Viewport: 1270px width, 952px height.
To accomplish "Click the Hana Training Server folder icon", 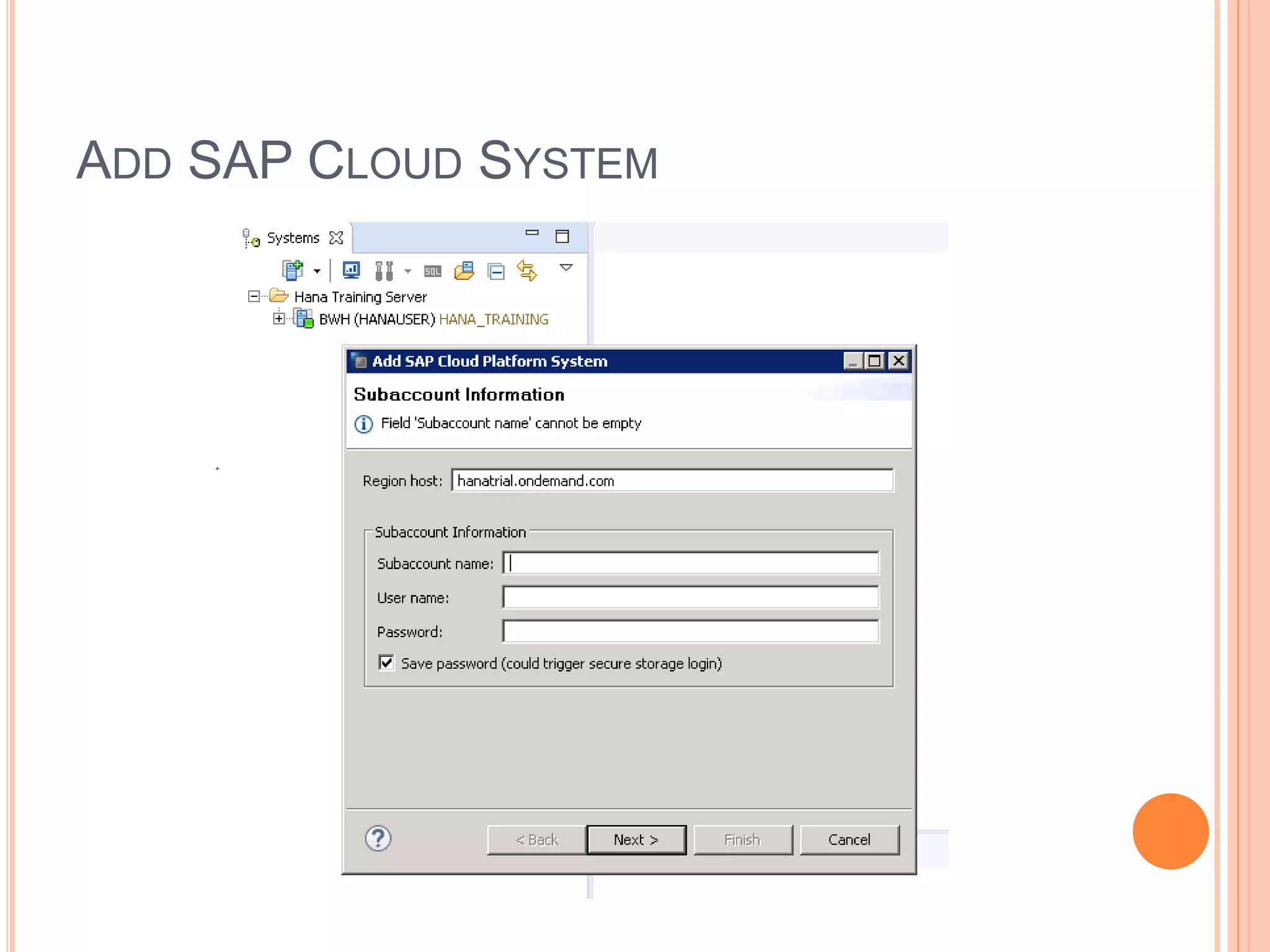I will [x=279, y=296].
